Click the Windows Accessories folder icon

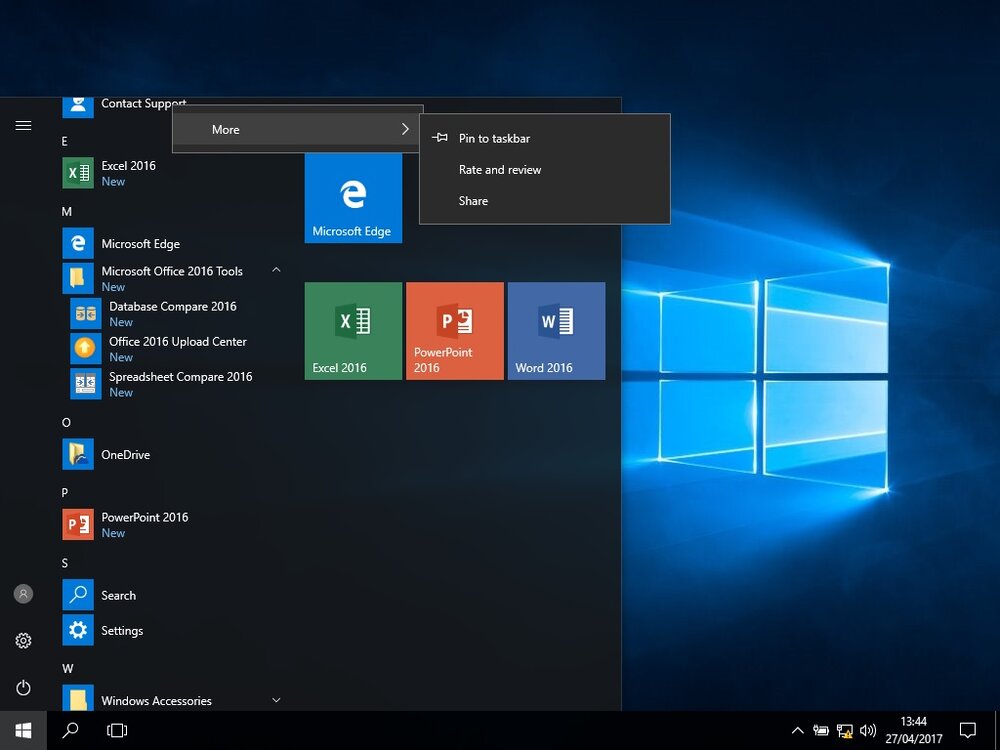click(78, 698)
